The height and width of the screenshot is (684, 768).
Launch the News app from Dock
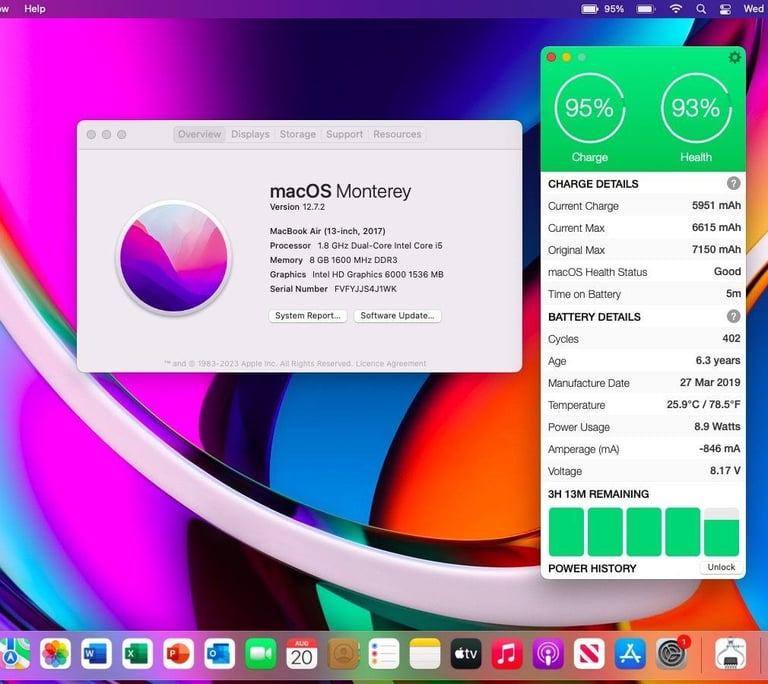589,654
